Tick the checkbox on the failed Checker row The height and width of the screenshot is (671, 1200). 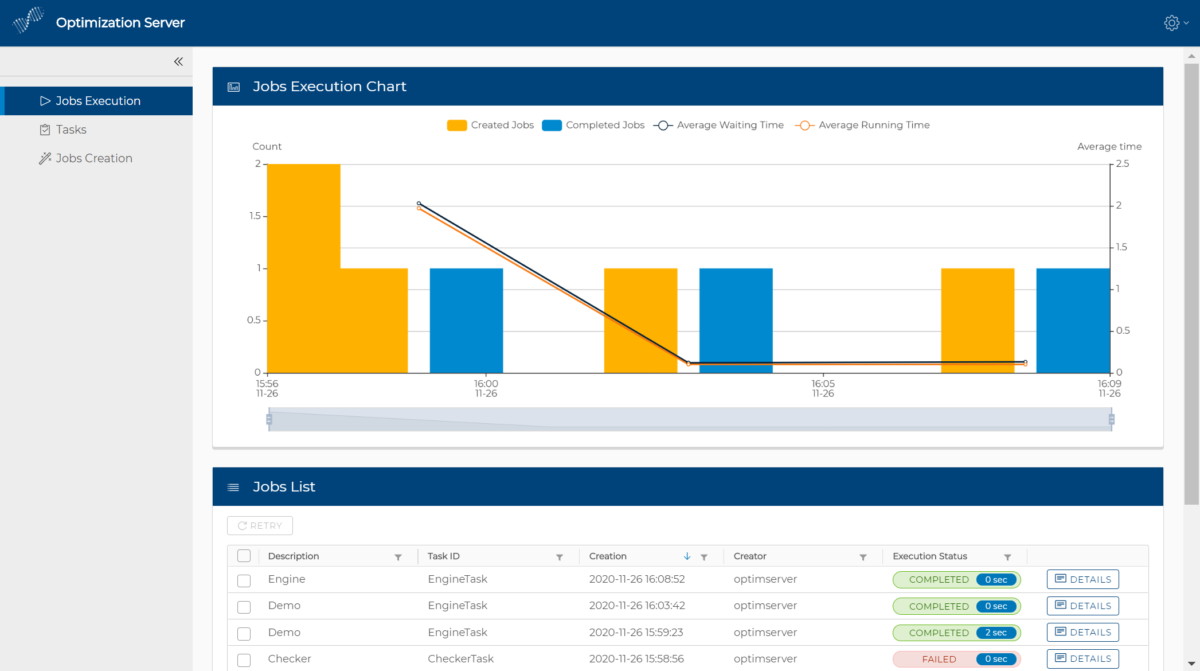[243, 658]
